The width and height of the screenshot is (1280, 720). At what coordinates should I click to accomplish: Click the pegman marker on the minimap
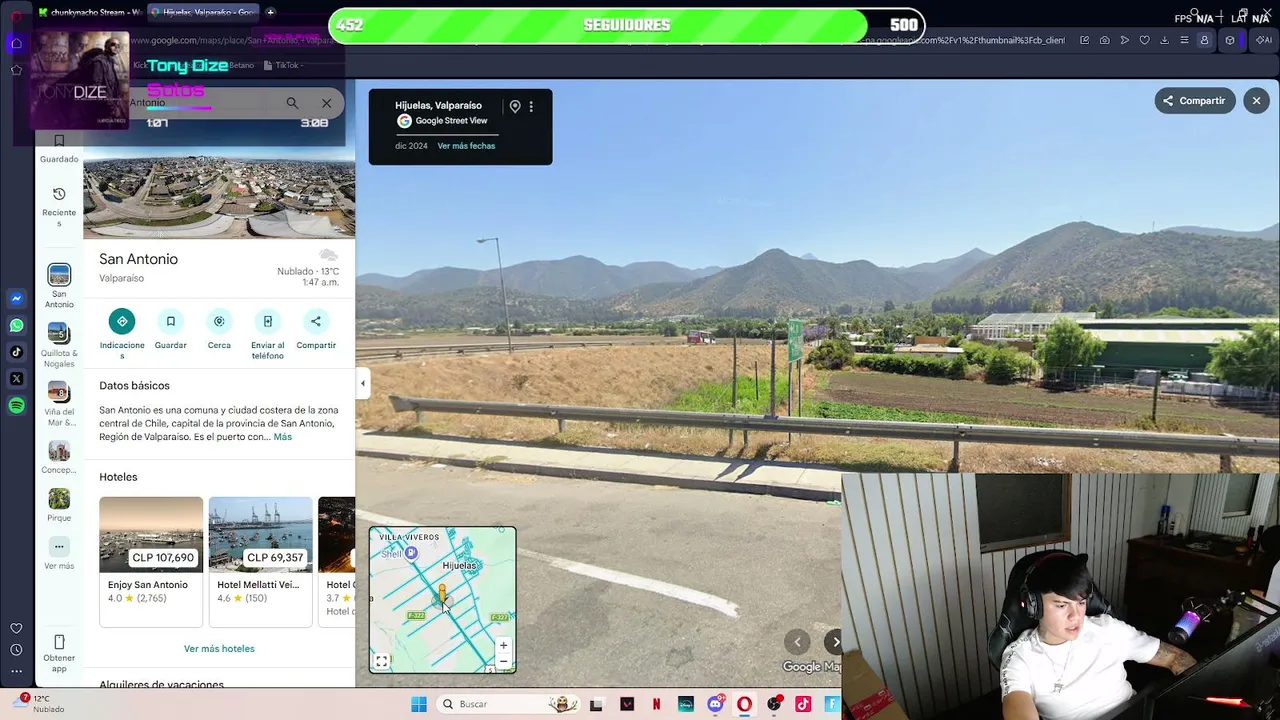(x=442, y=595)
